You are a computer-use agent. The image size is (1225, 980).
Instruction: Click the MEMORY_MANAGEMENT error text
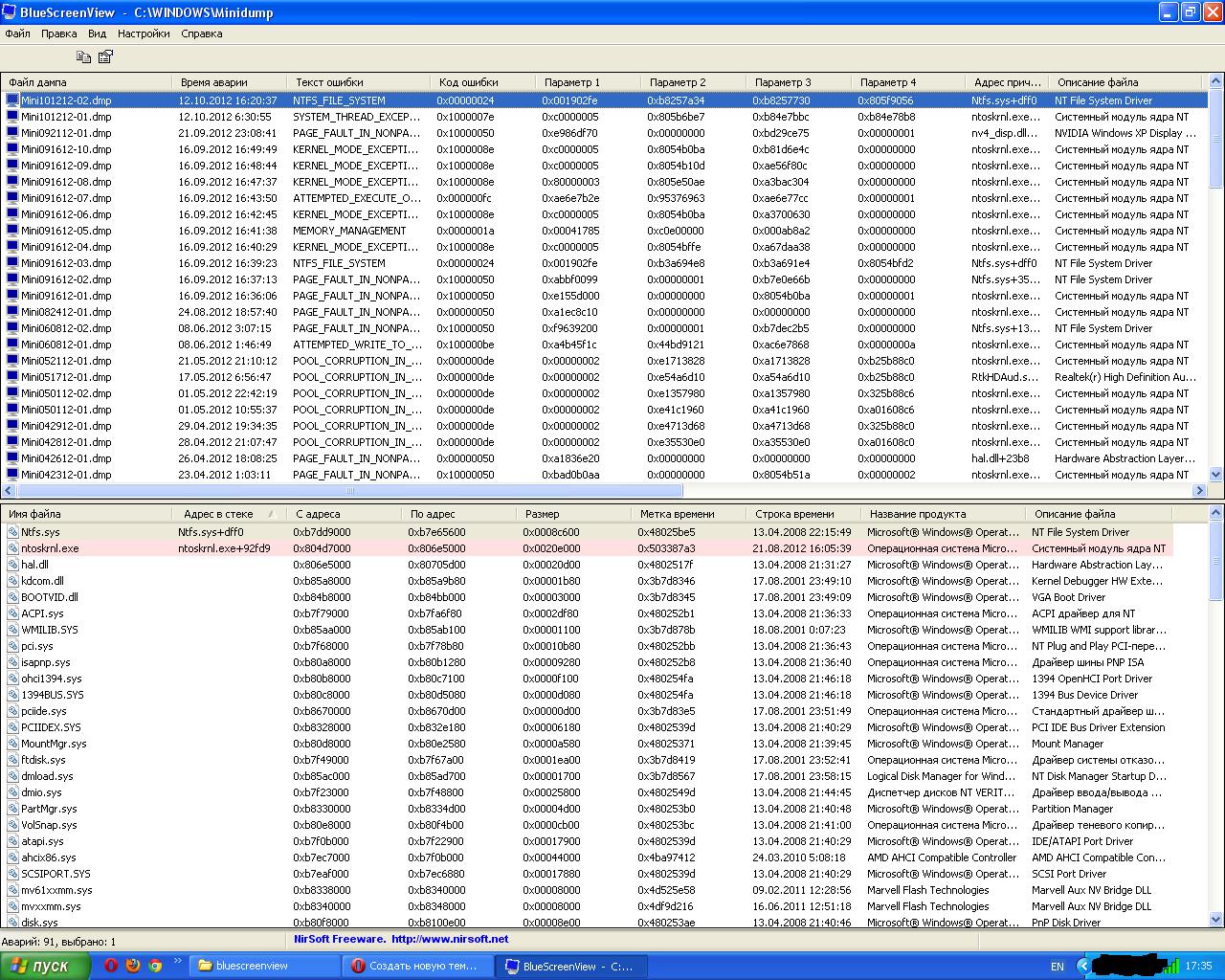point(349,231)
